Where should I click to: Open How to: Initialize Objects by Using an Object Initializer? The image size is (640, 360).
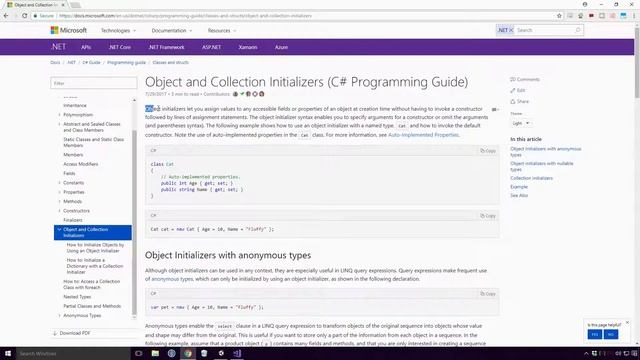click(95, 248)
